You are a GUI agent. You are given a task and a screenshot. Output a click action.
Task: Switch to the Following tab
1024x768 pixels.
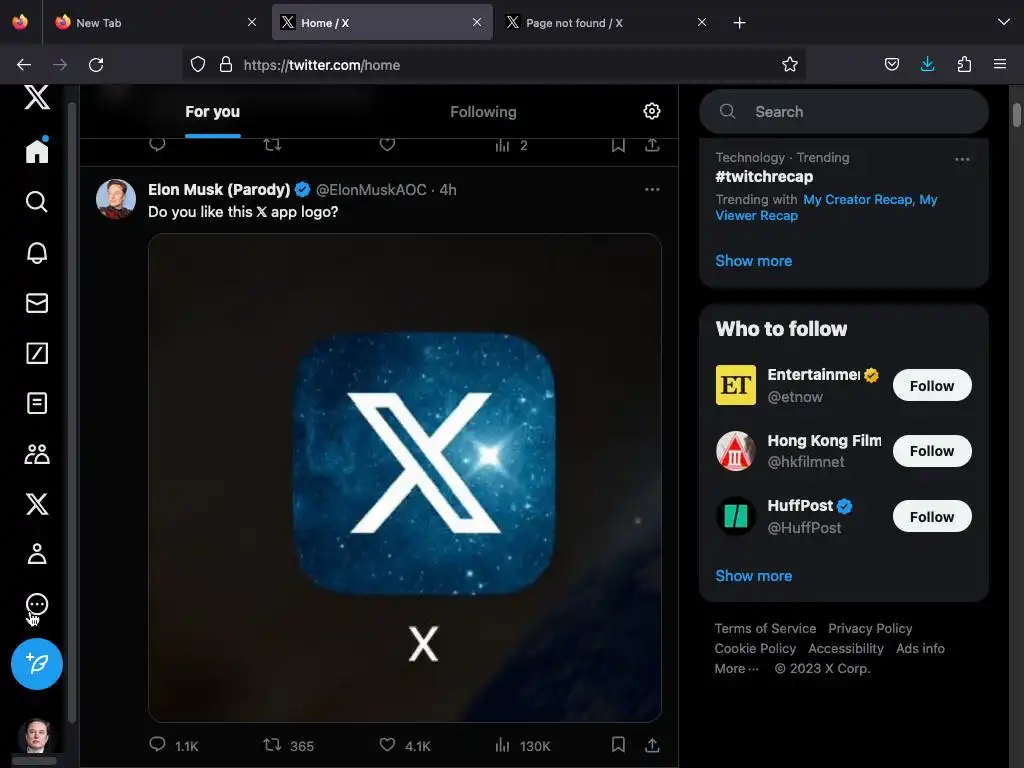[x=483, y=112]
